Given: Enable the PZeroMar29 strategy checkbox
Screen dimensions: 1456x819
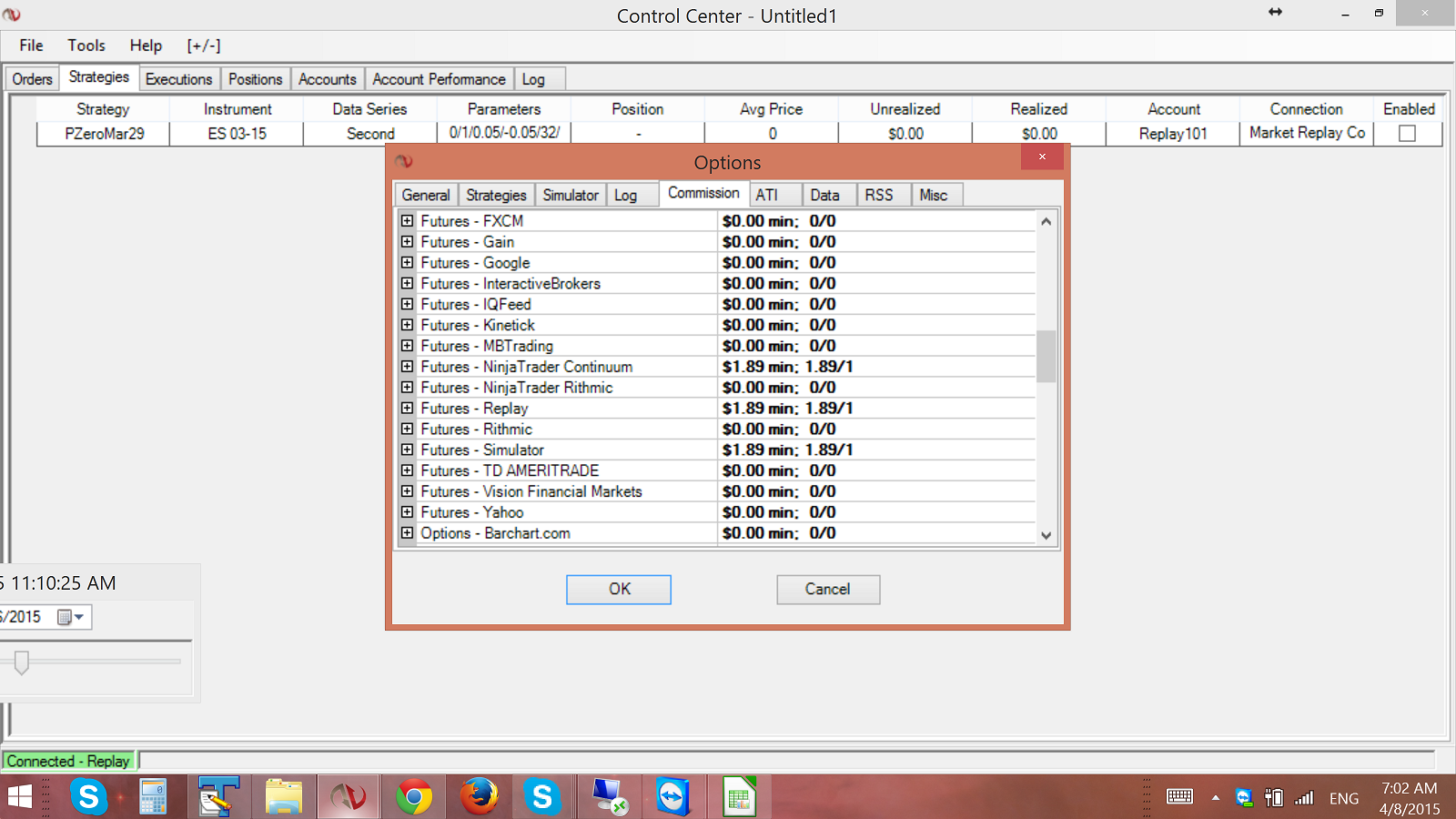Looking at the screenshot, I should (x=1407, y=133).
